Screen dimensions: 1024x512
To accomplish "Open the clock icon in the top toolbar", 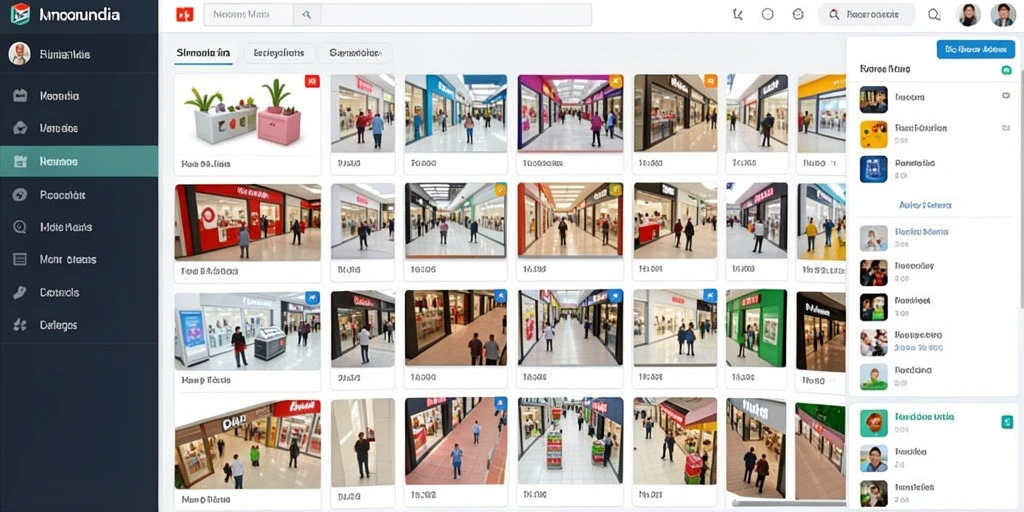I will click(x=768, y=14).
